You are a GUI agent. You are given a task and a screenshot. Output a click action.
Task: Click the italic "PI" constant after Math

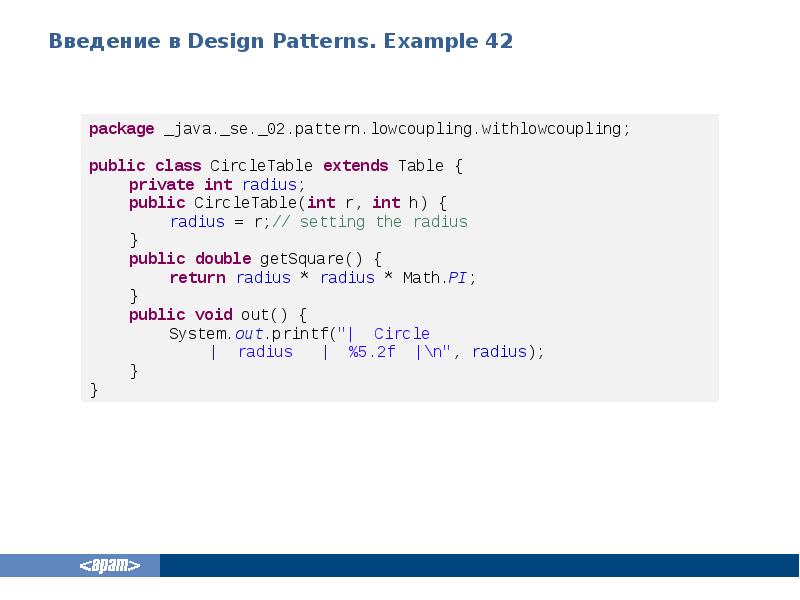459,278
